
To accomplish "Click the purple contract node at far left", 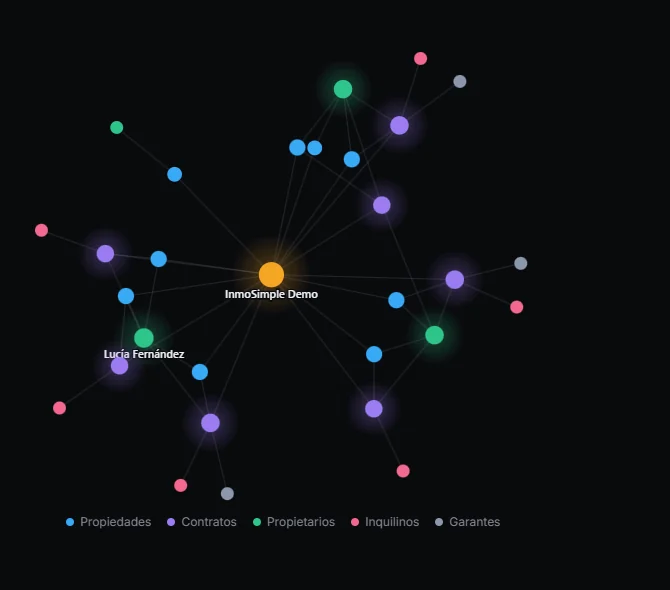I will (105, 253).
